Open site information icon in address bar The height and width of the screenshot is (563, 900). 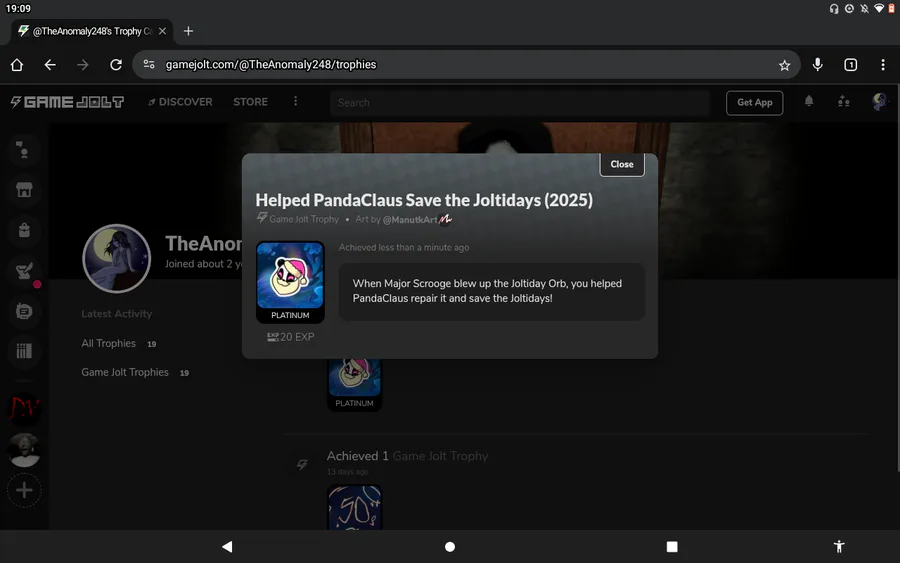click(149, 64)
